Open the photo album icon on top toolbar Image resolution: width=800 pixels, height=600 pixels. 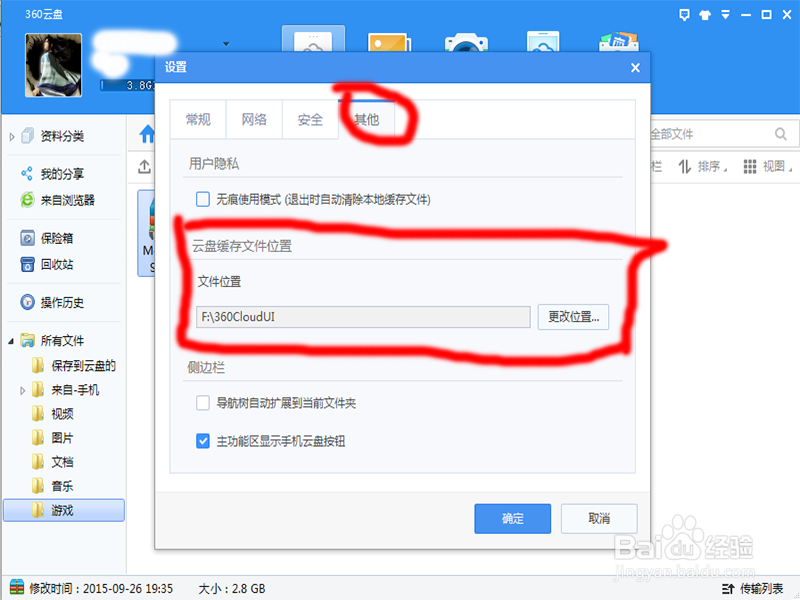pyautogui.click(x=389, y=43)
